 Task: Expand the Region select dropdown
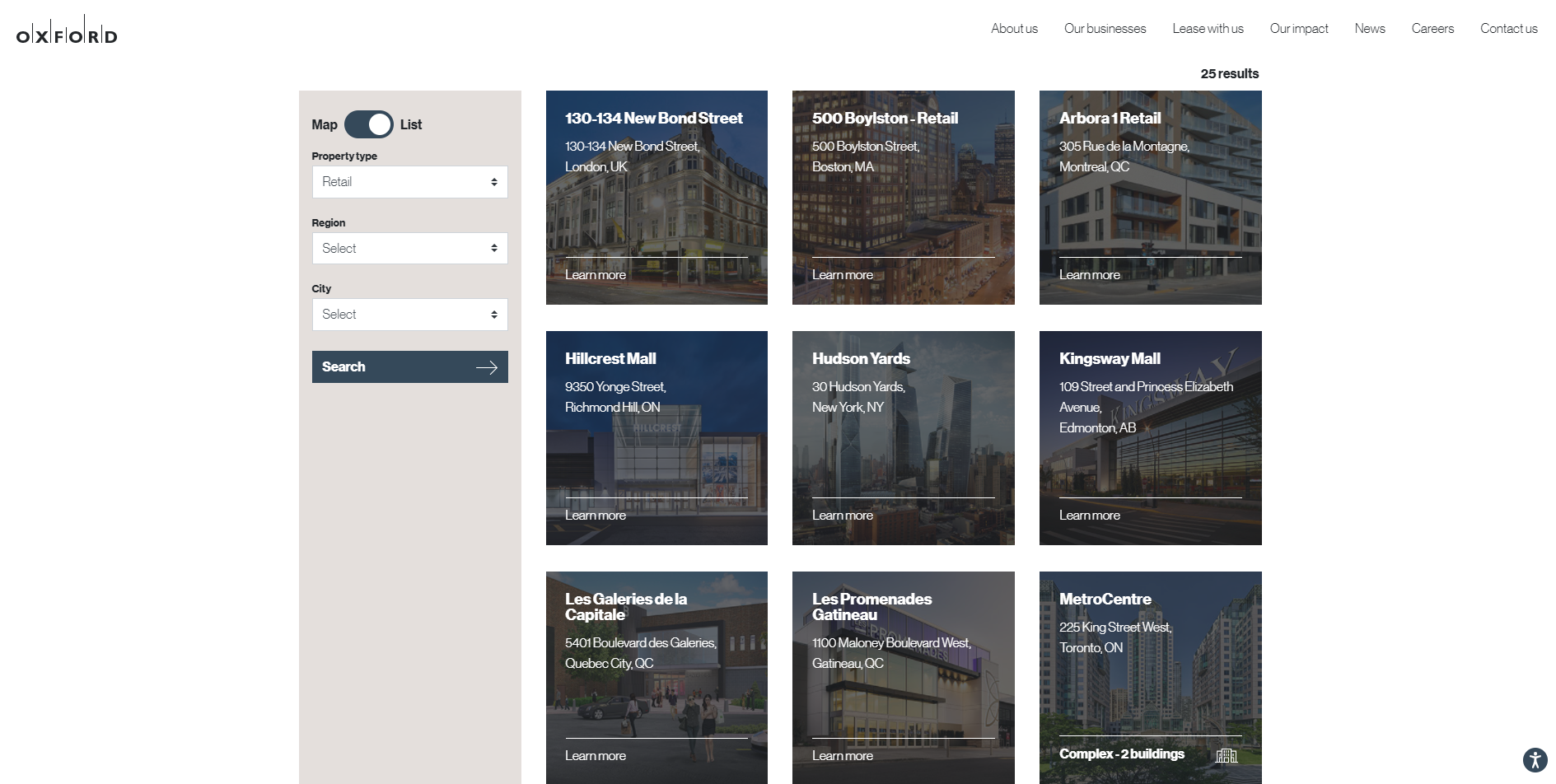(409, 249)
